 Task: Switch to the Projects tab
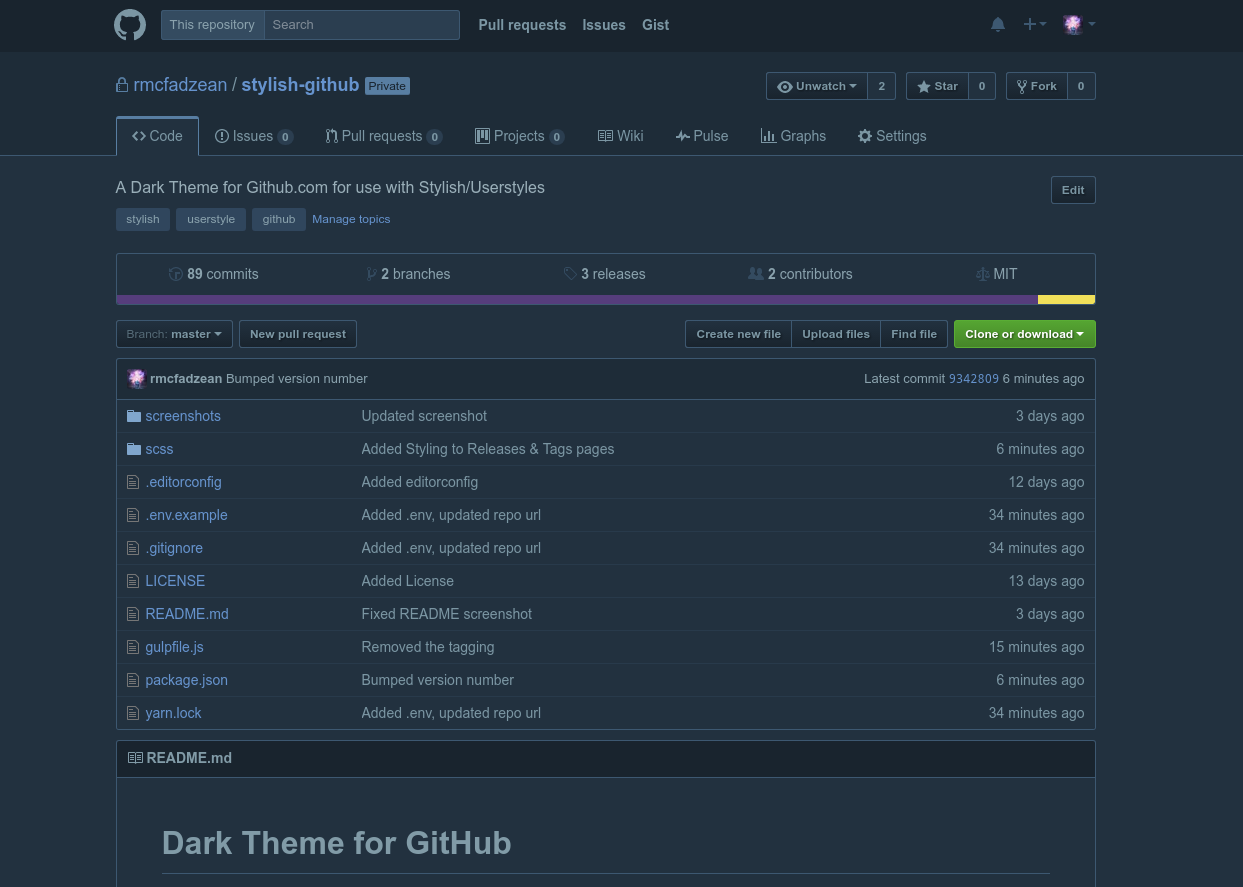click(520, 136)
